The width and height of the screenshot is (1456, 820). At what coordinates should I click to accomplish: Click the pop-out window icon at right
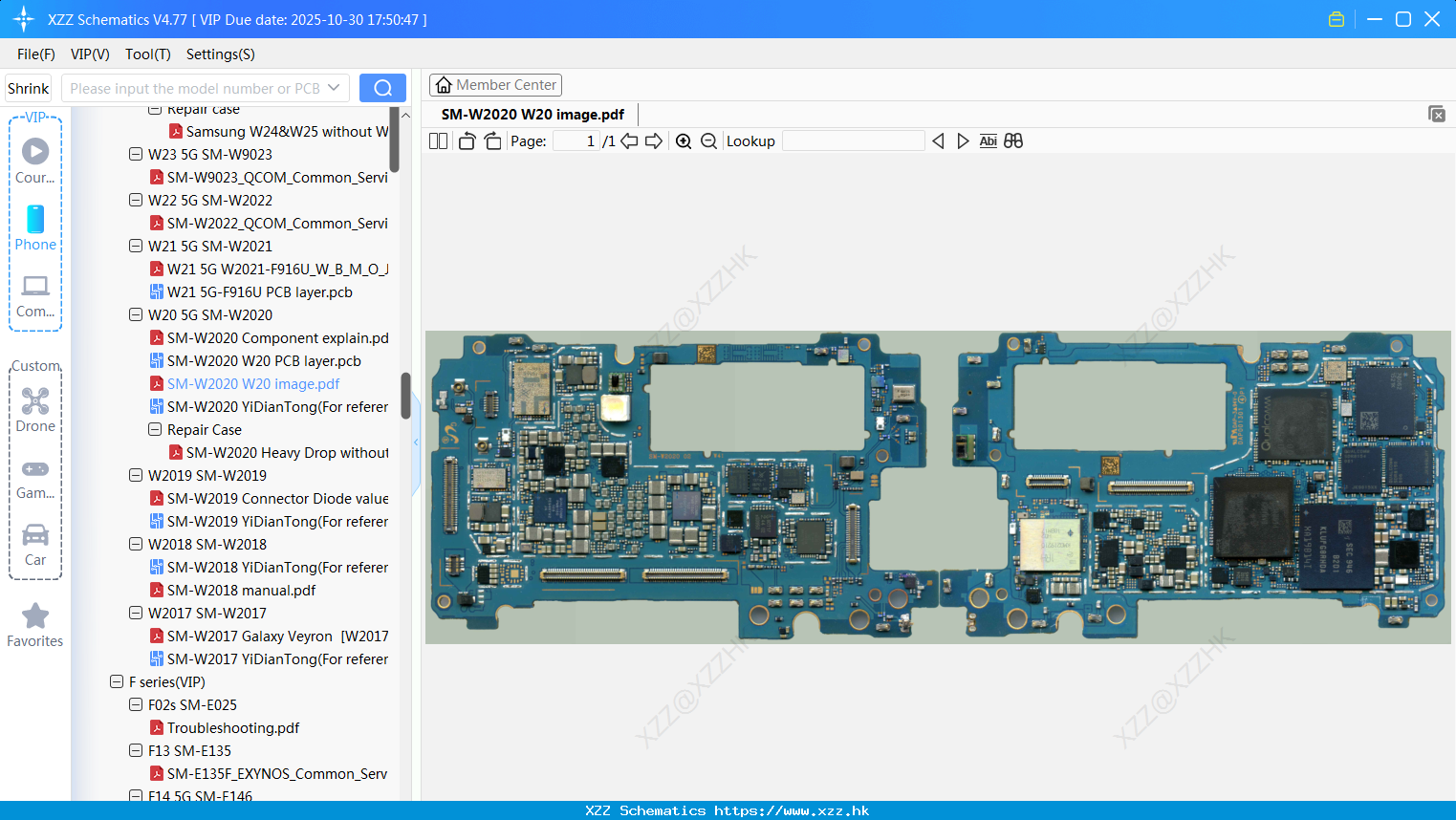click(x=1437, y=114)
